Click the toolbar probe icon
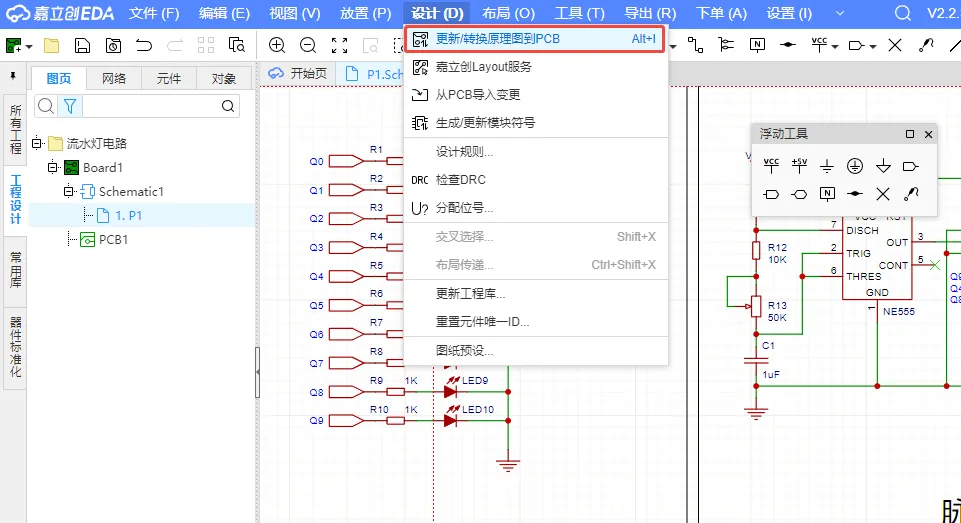This screenshot has width=961, height=523. [926, 45]
